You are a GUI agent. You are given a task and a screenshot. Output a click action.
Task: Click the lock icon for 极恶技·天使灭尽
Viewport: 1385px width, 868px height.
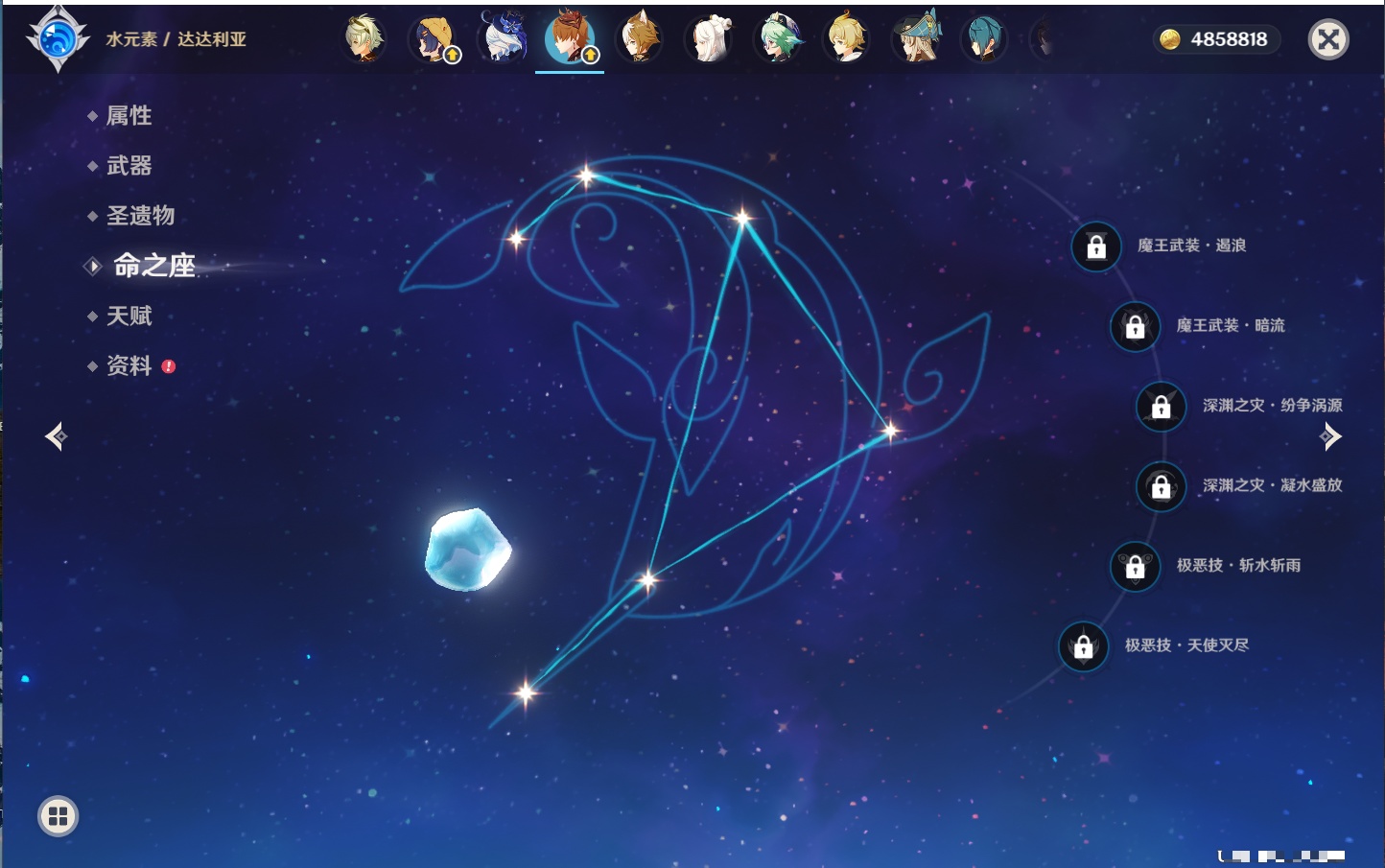(1084, 645)
